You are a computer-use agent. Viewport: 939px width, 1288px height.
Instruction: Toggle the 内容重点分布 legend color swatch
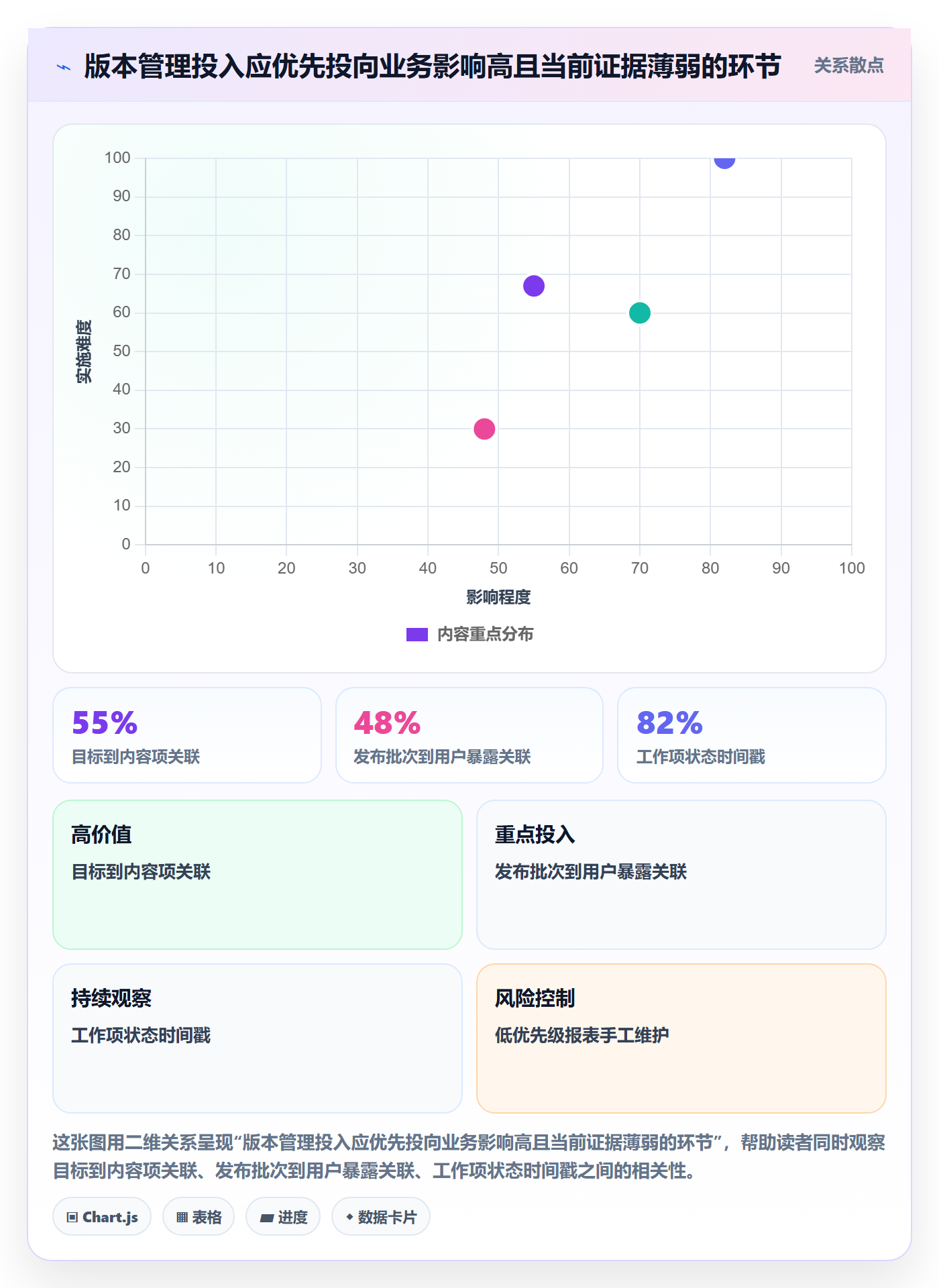(417, 634)
